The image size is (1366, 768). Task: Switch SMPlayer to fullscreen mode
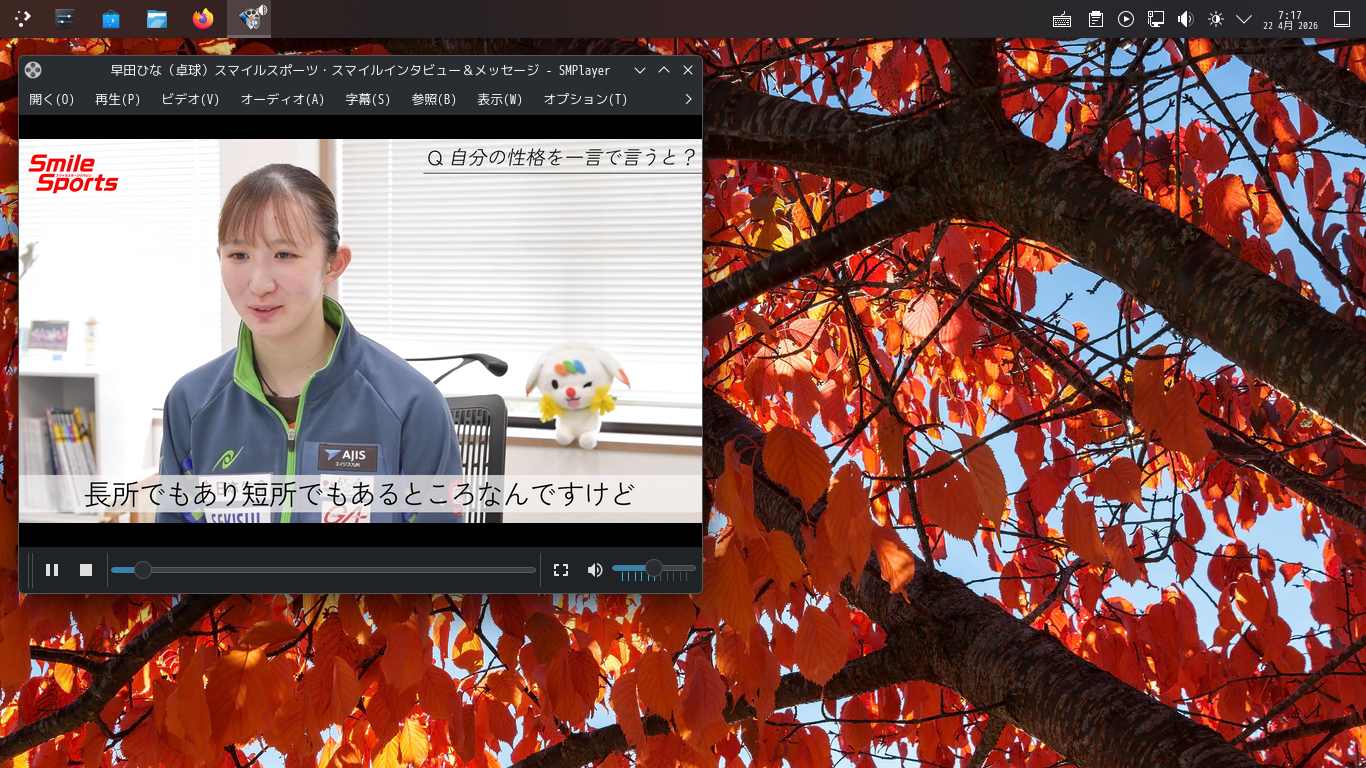560,569
